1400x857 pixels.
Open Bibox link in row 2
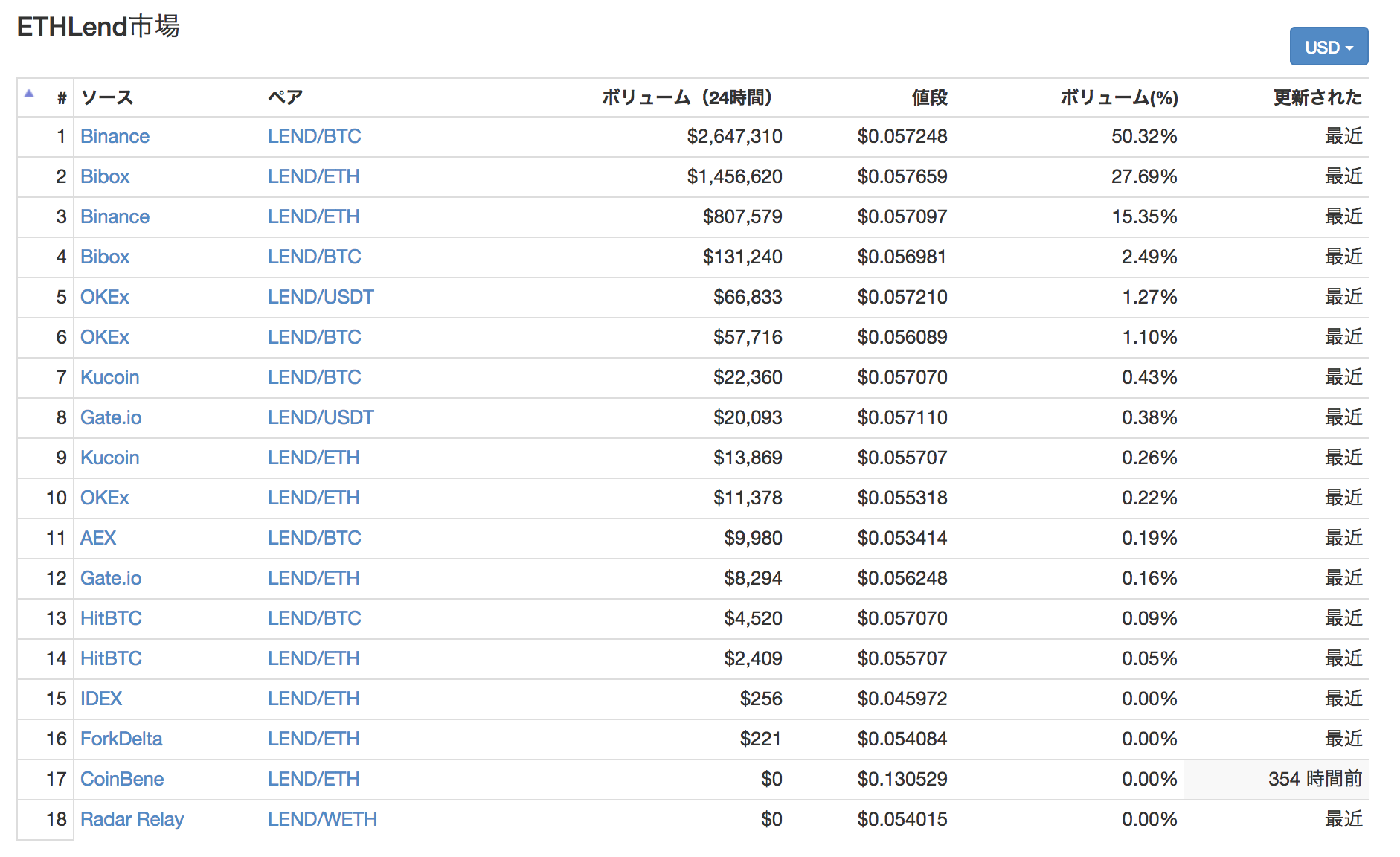coord(105,176)
